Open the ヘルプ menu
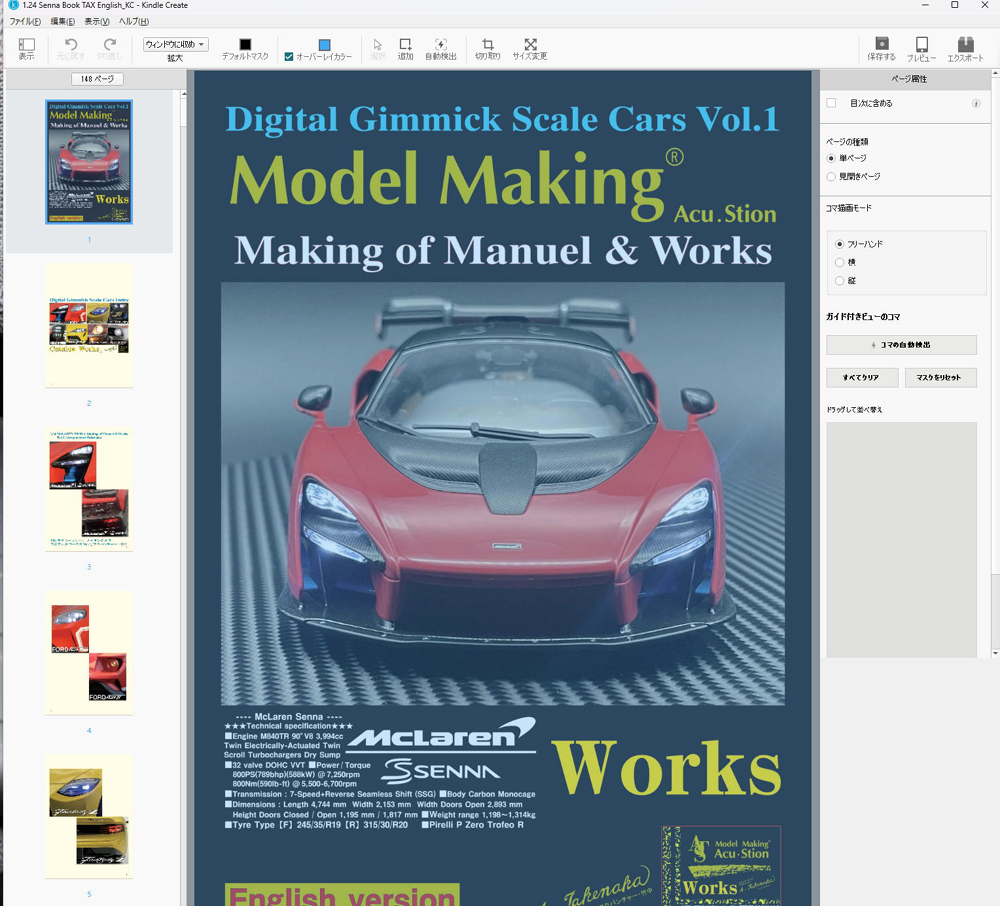Screen dimensions: 1000x906 [x=134, y=22]
